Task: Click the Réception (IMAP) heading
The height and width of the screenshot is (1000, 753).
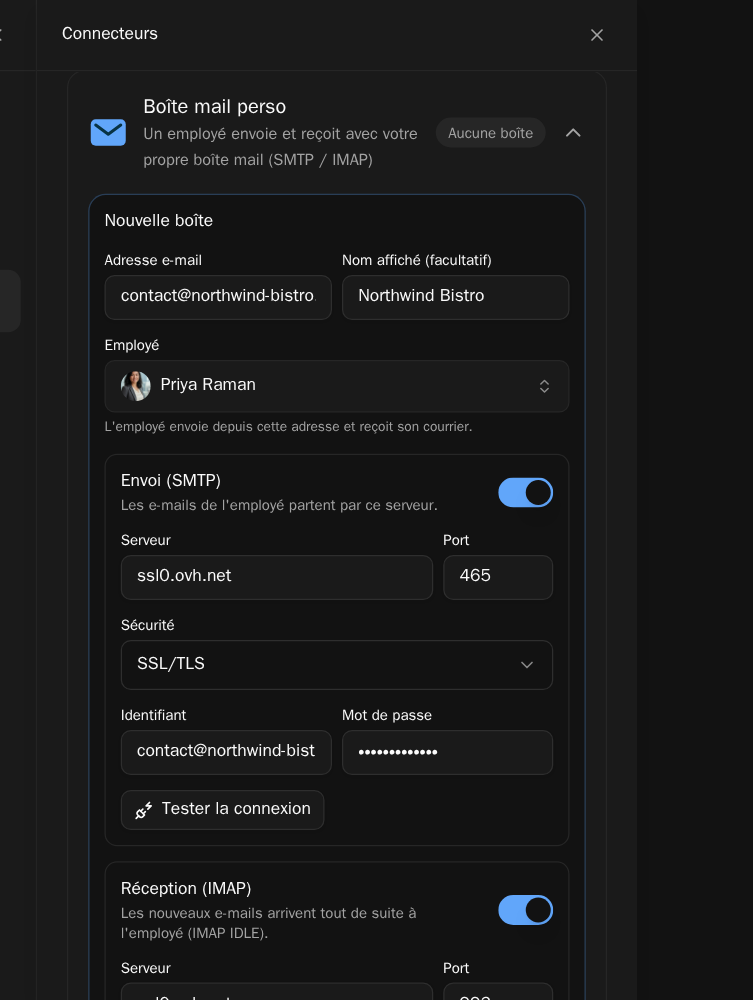Action: pos(186,888)
